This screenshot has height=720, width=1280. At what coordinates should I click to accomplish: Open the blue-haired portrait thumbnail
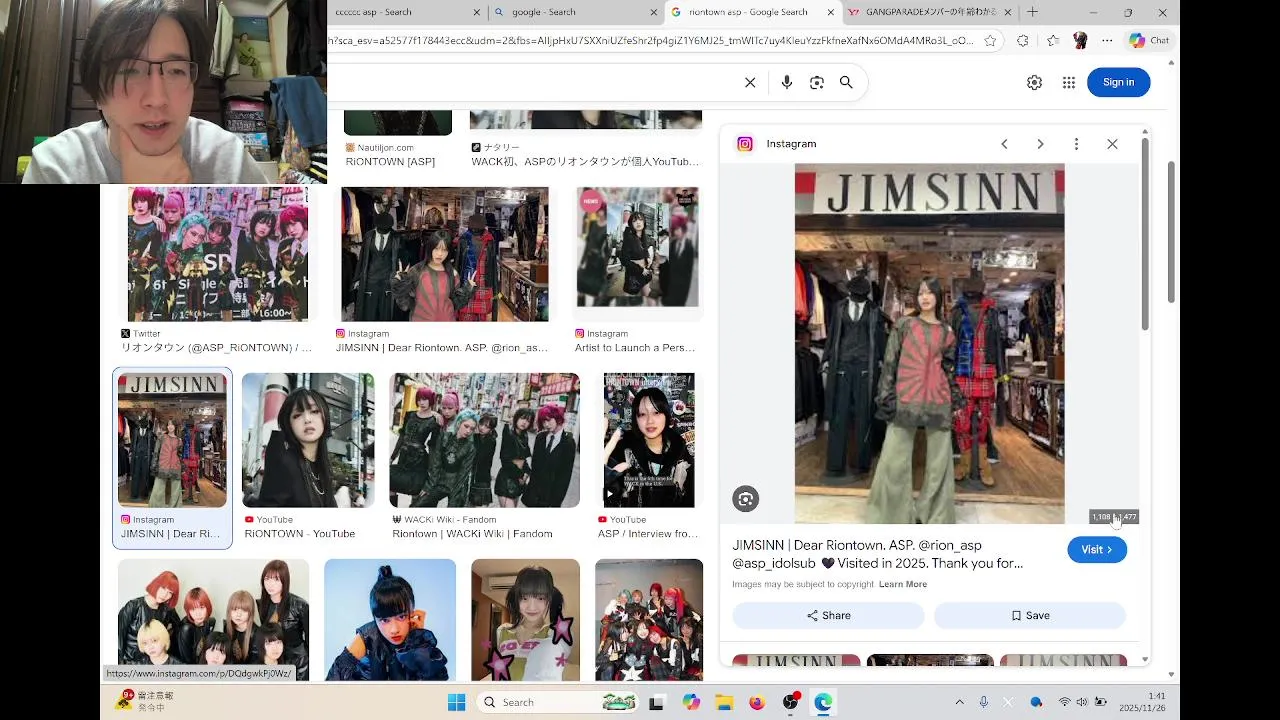(x=390, y=620)
